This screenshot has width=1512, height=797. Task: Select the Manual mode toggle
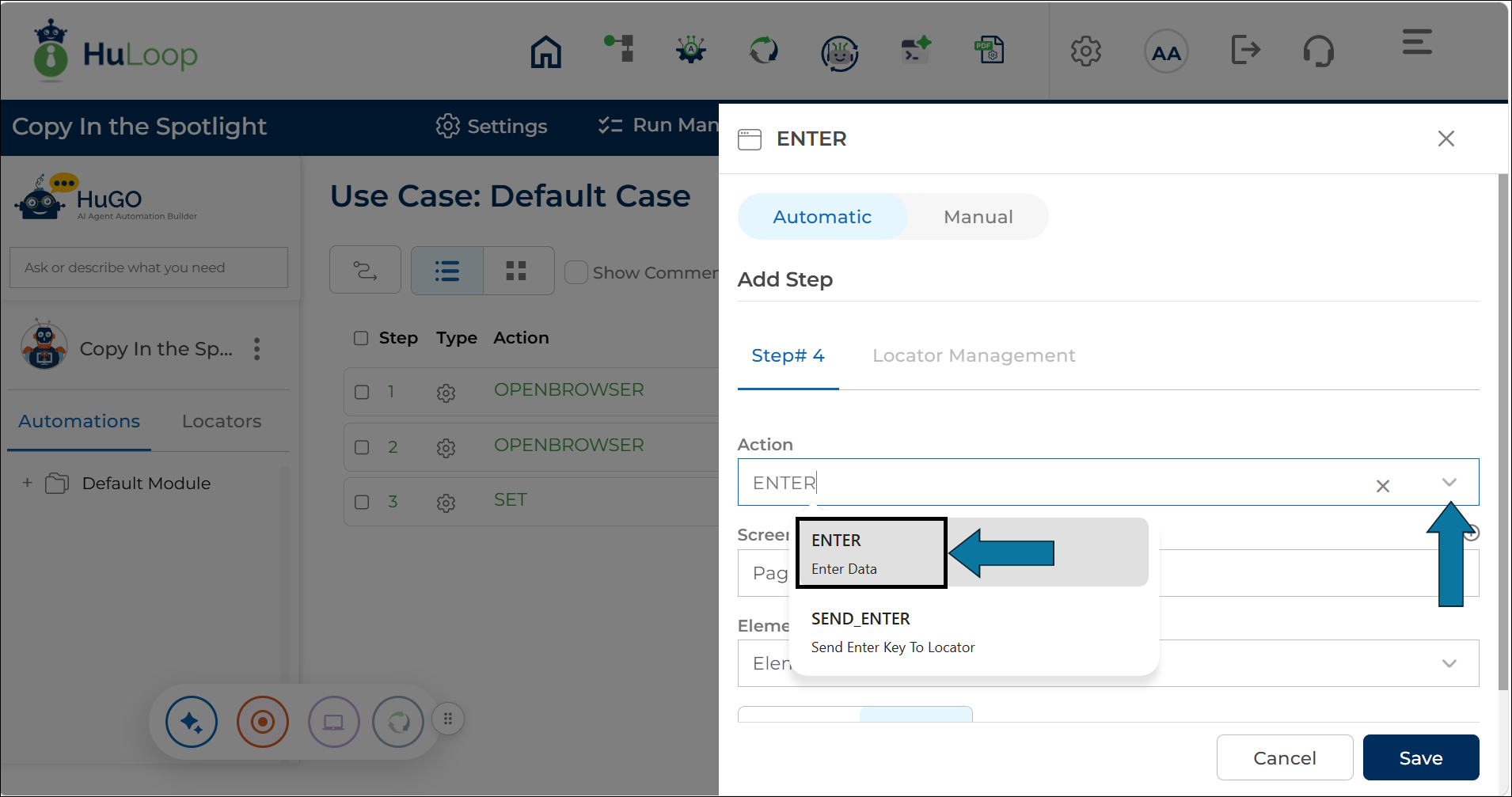[x=978, y=217]
